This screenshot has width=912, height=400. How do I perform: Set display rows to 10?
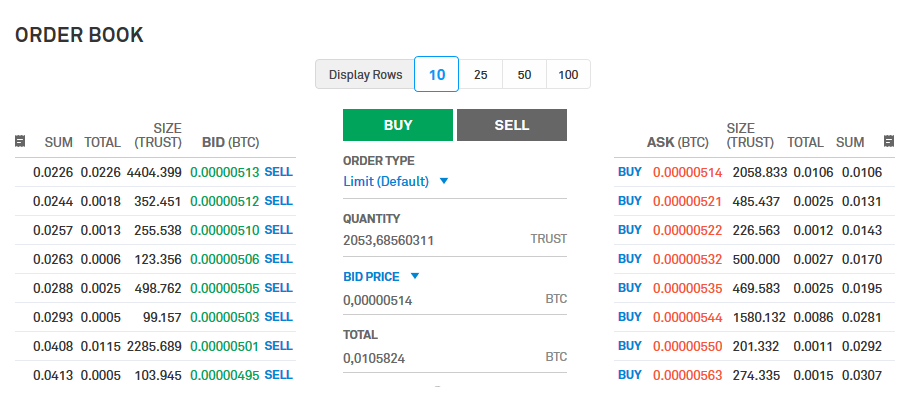pos(437,75)
